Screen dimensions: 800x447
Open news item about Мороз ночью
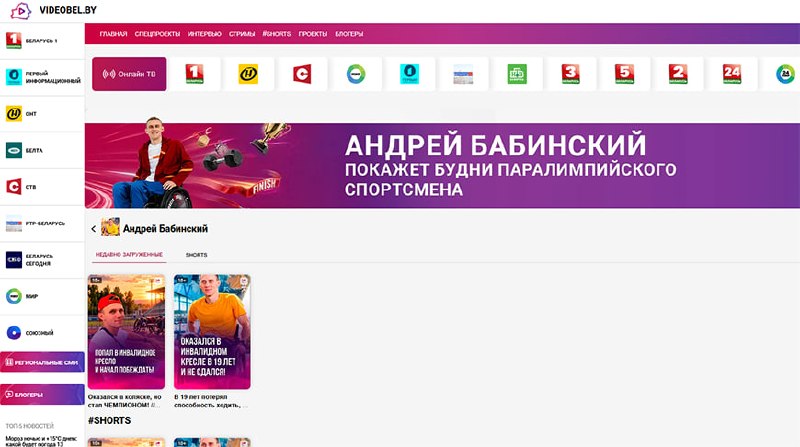[41, 441]
